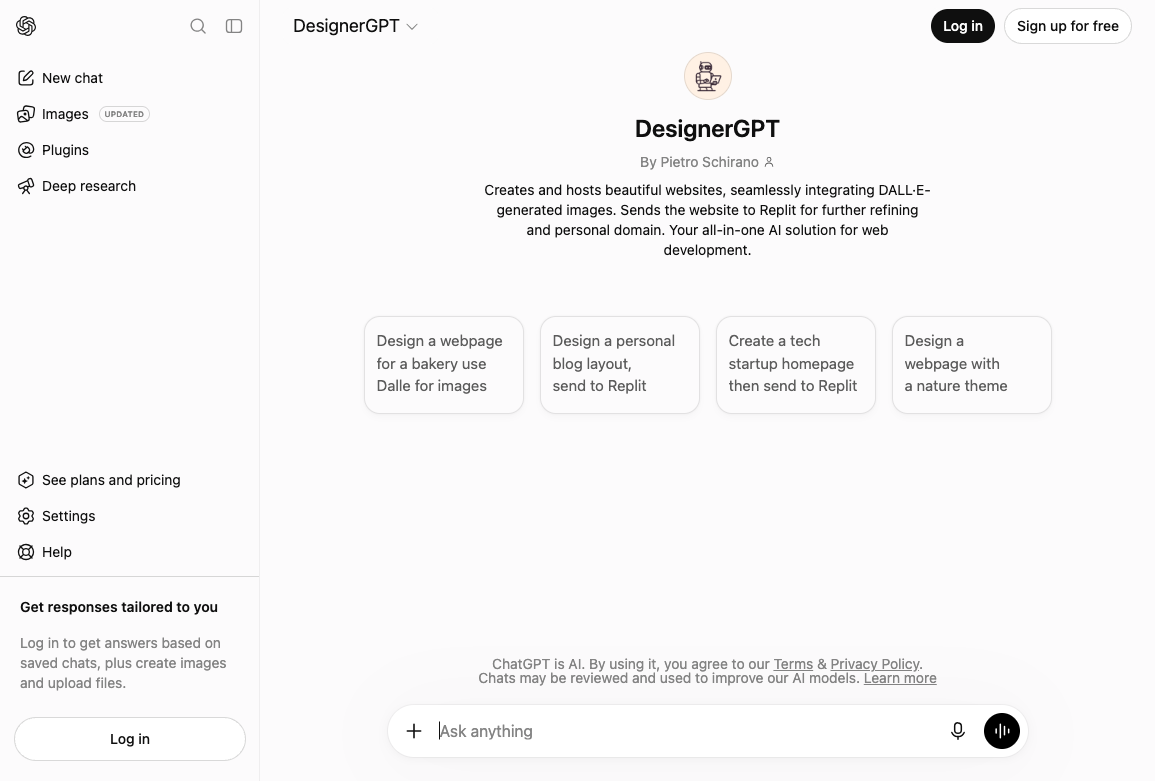
Task: Click the author profile person icon
Action: (769, 162)
